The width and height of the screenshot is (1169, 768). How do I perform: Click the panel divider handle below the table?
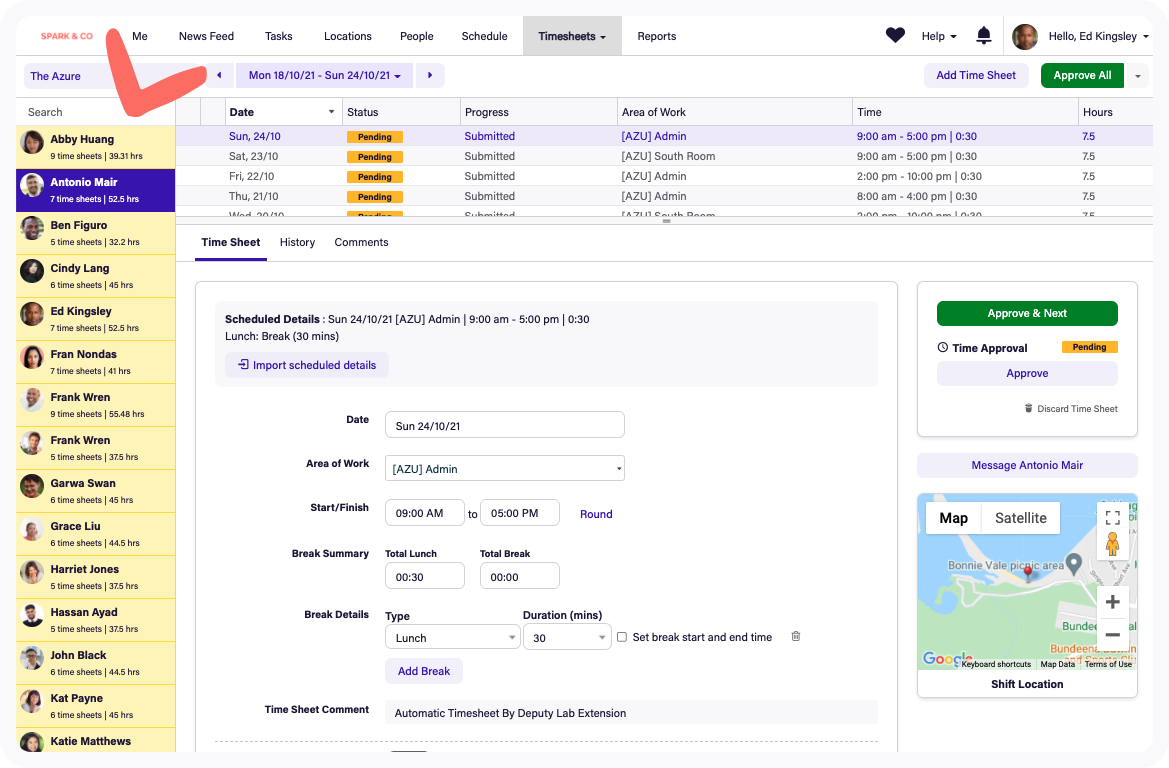(666, 221)
